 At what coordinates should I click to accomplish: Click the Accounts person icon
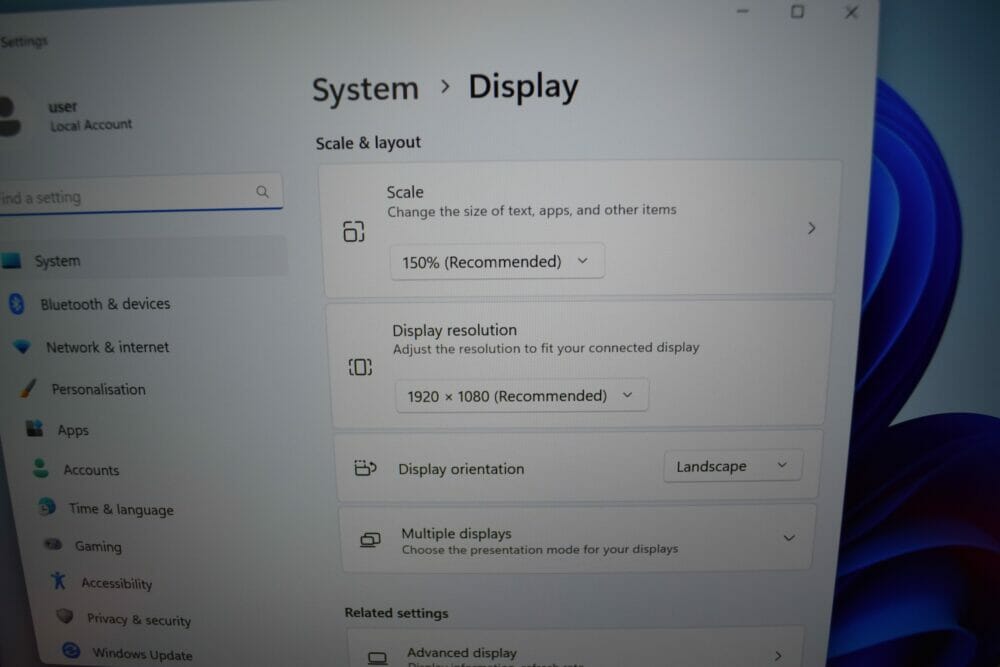pyautogui.click(x=40, y=468)
